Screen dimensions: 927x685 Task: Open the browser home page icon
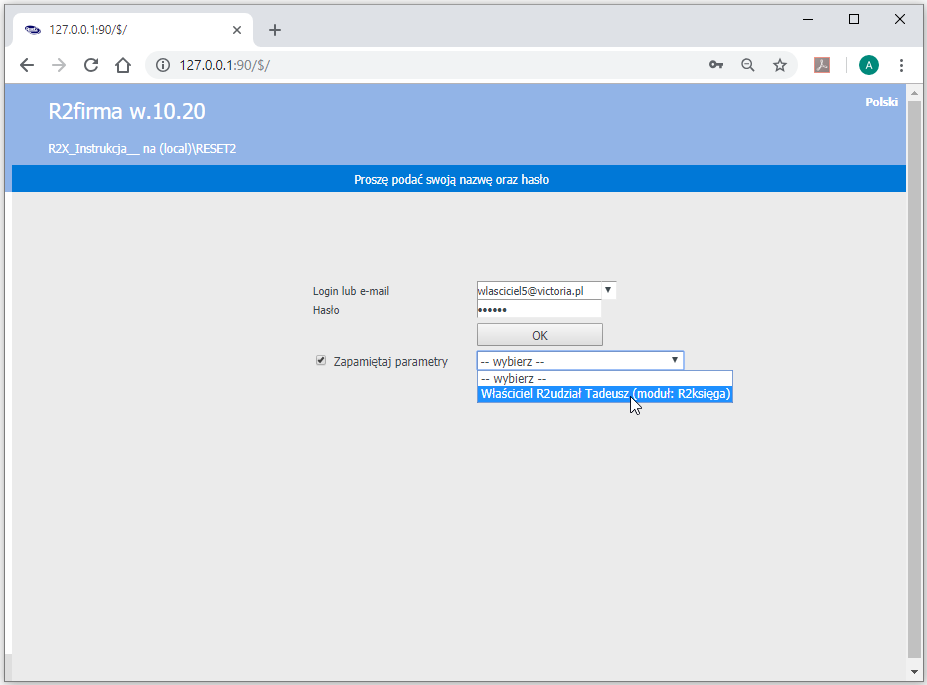coord(123,65)
